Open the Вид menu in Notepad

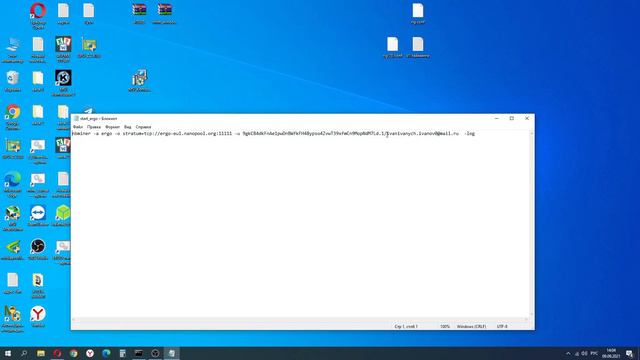point(128,127)
